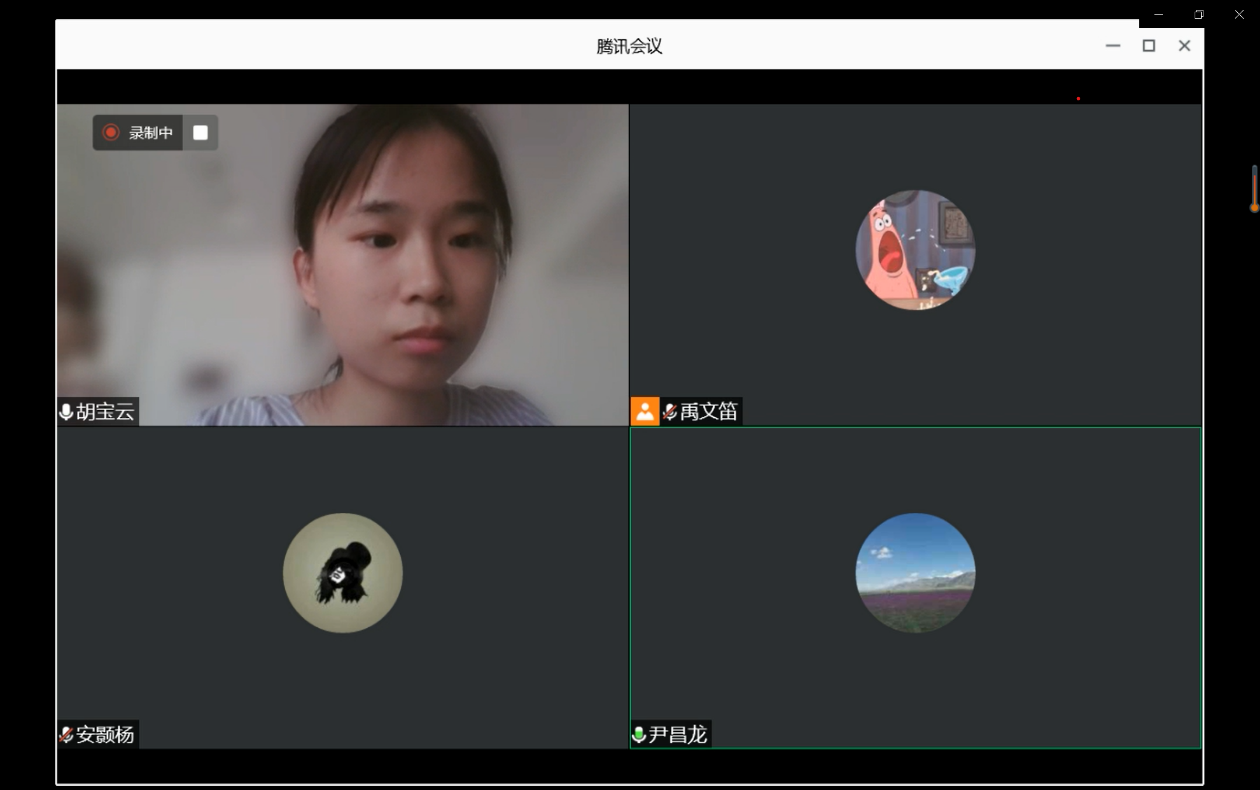The width and height of the screenshot is (1260, 790).
Task: Maximize the 腾讯会议 meeting window
Action: pyautogui.click(x=1149, y=46)
